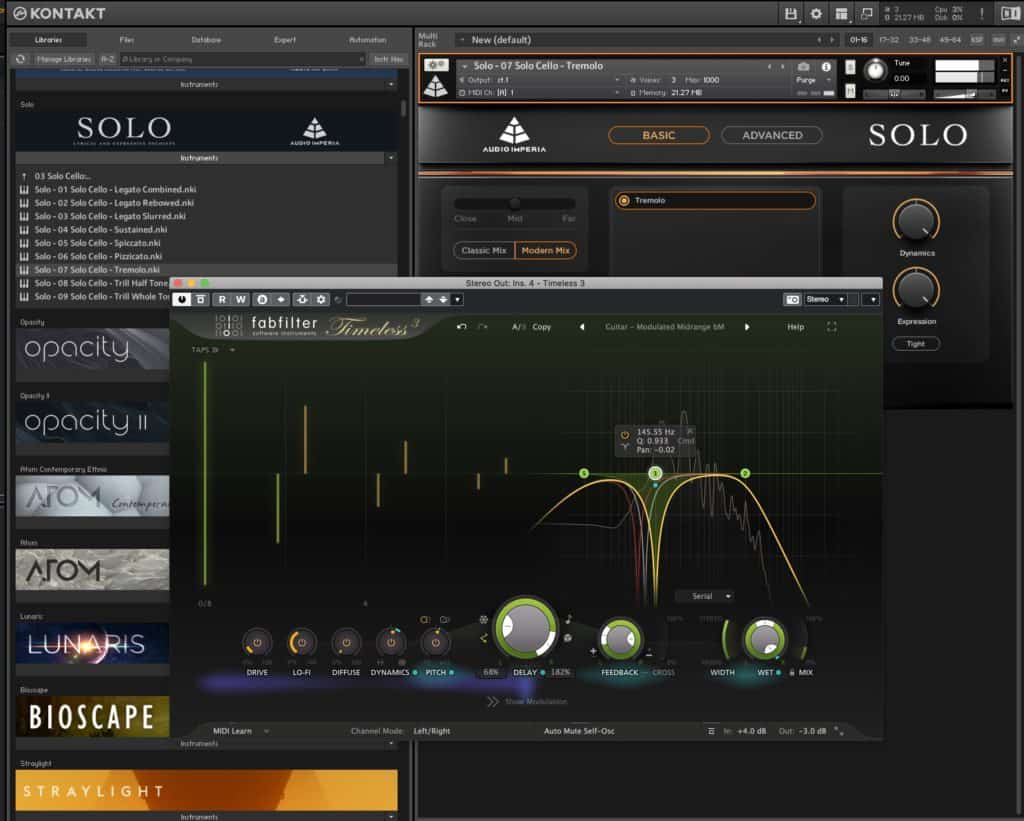Screen dimensions: 1024x821
Task: Open the workspace layout icon in Kontakt header
Action: [x=841, y=13]
